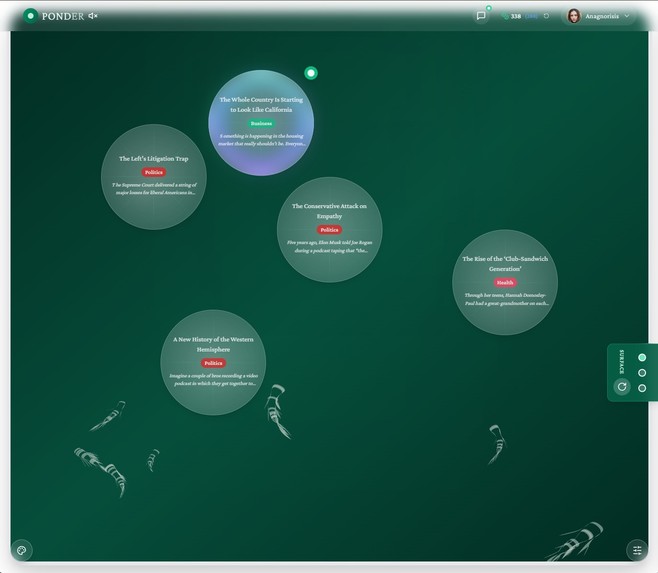
Task: Click the Hannah Domoslay-Paul excerpt text
Action: pyautogui.click(x=506, y=299)
